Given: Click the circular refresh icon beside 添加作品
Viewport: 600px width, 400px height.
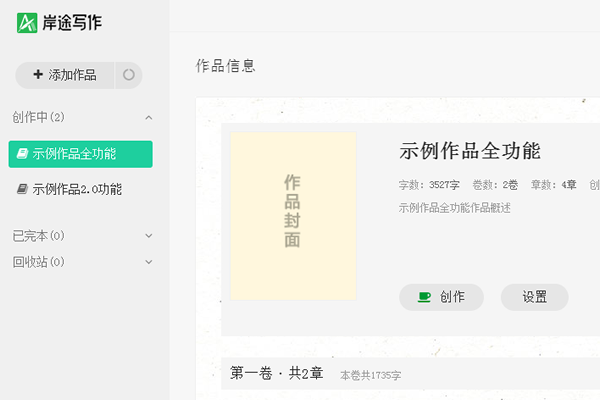Looking at the screenshot, I should 128,75.
